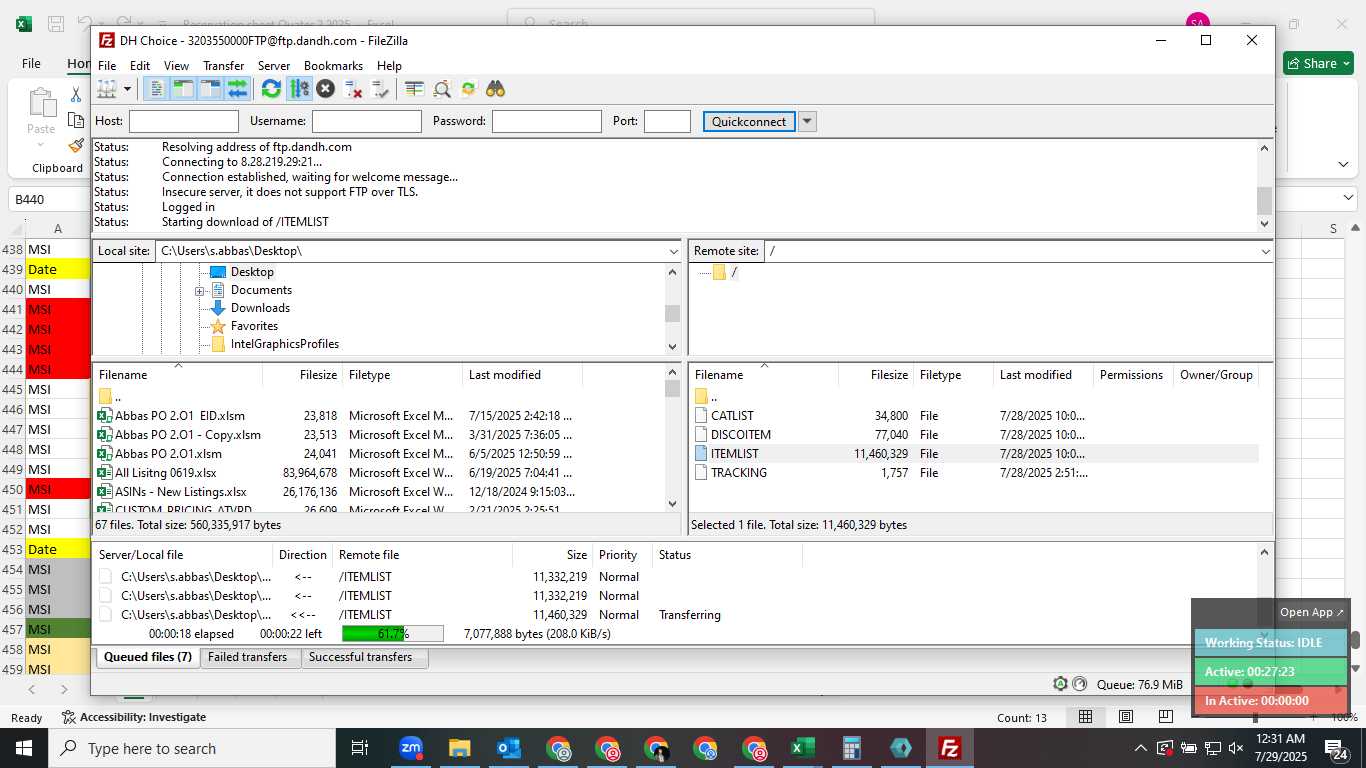Image resolution: width=1366 pixels, height=768 pixels.
Task: Toggle directory comparison magnifier icon
Action: click(x=442, y=89)
